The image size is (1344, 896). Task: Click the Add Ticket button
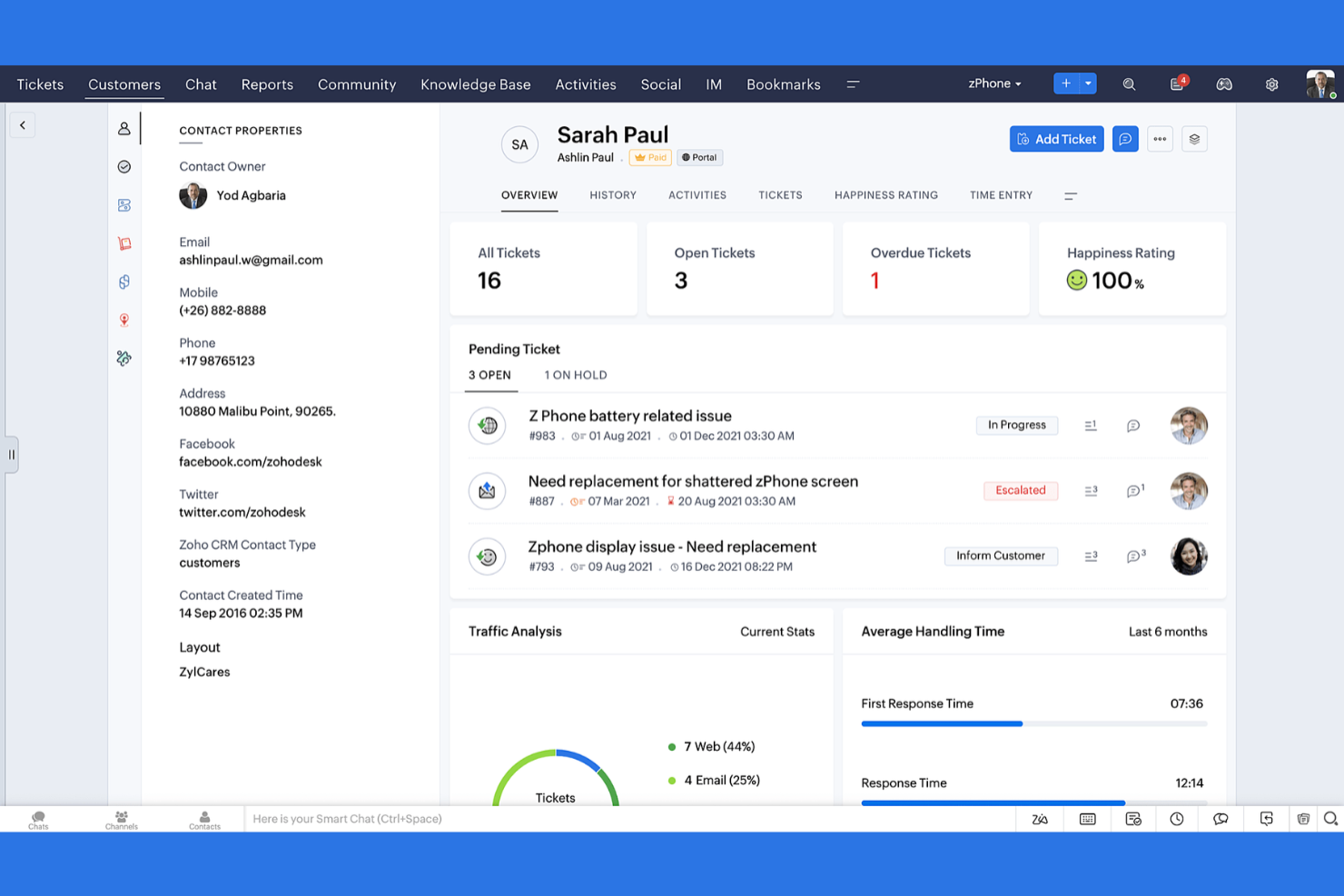[1056, 139]
